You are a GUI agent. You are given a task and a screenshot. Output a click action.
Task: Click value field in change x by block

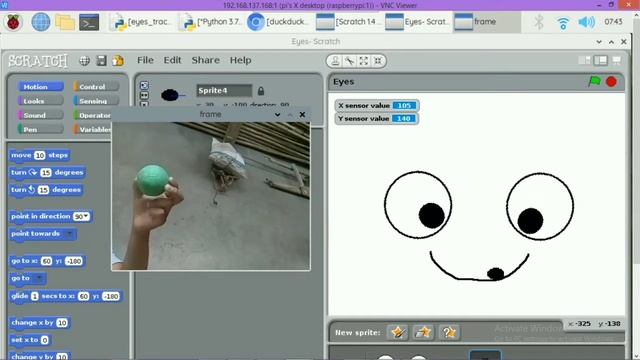[62, 323]
